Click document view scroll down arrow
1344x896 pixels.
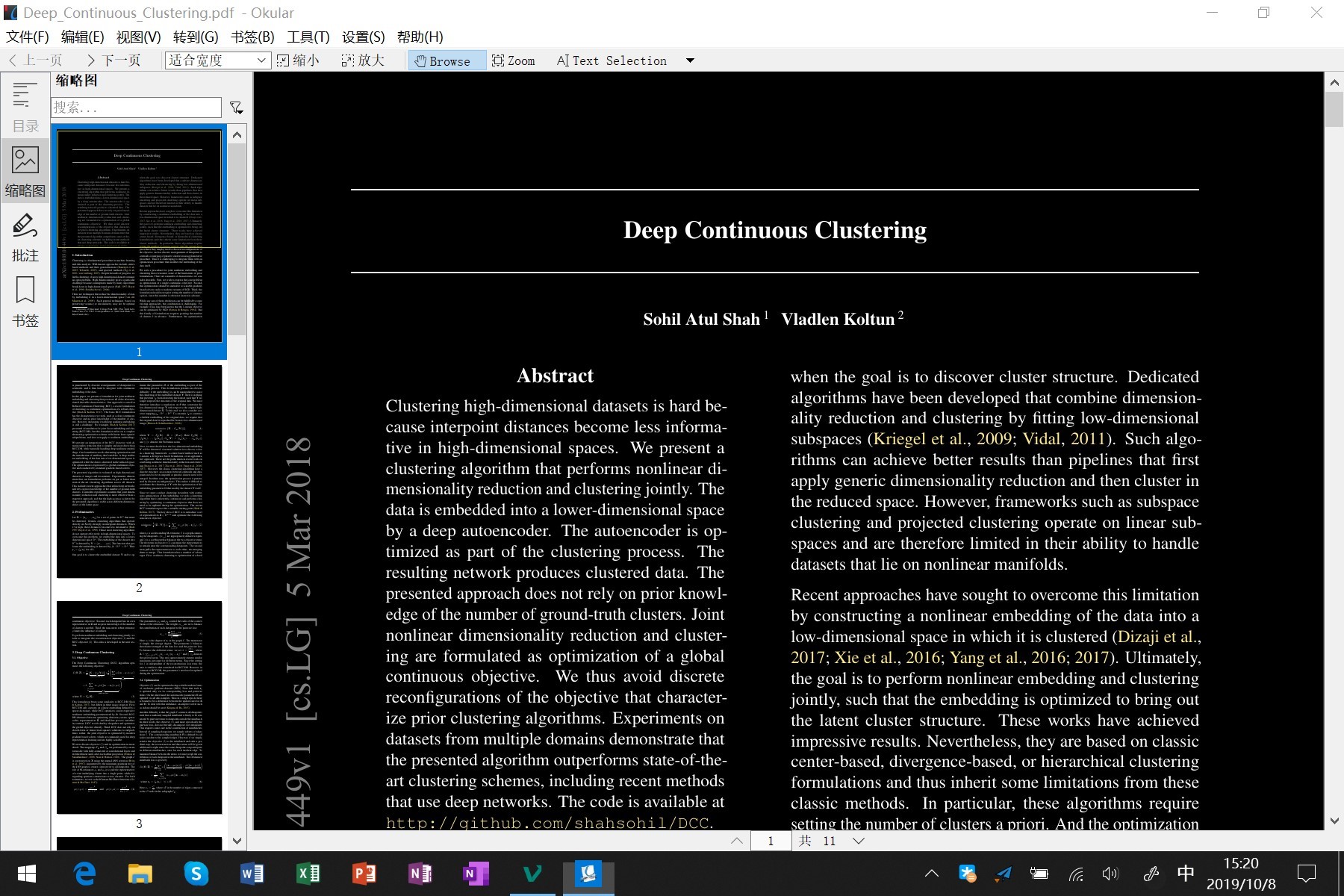point(1334,821)
